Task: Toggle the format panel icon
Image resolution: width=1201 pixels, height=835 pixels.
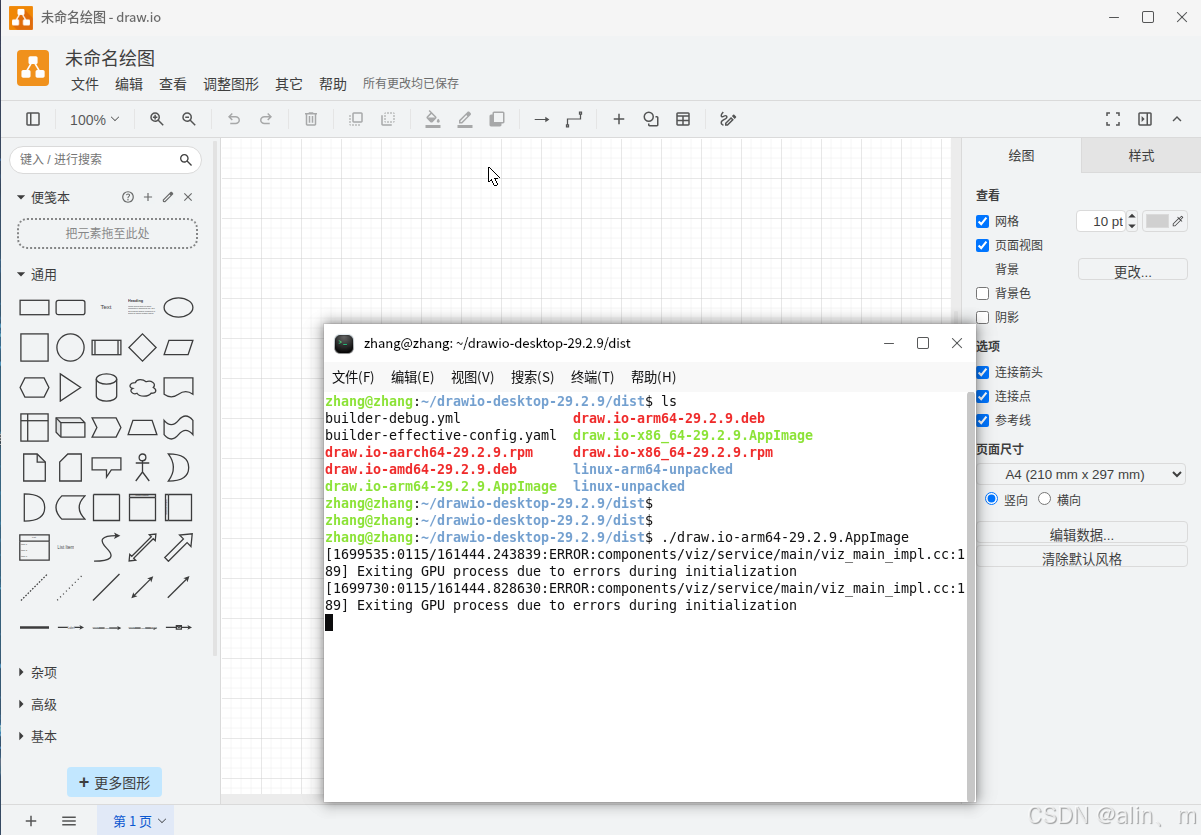Action: click(x=1145, y=119)
